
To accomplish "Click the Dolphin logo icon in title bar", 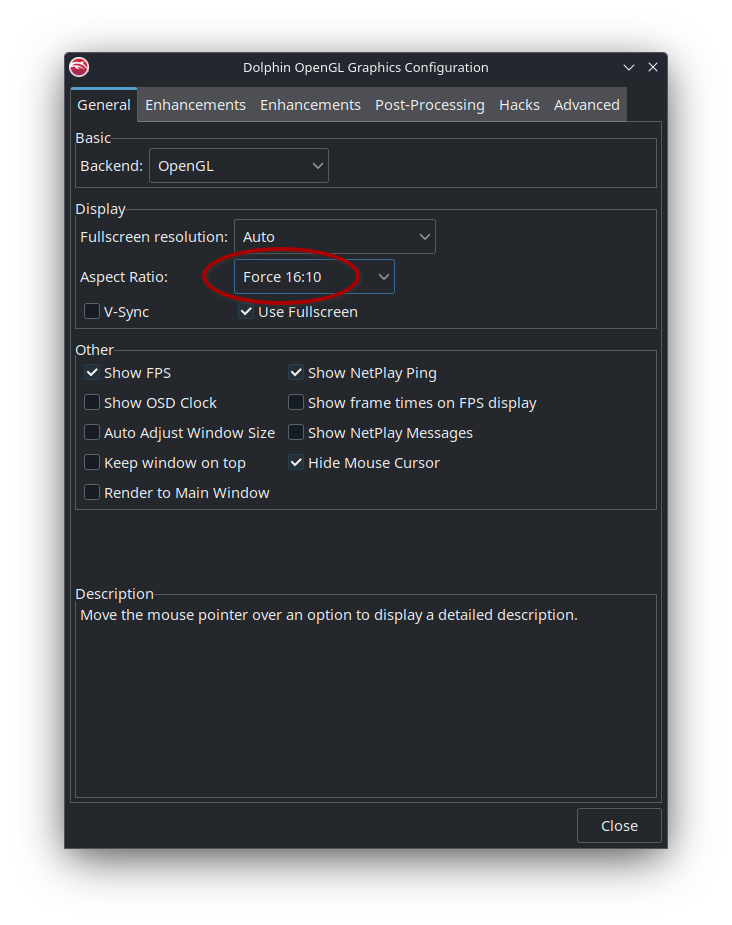I will tap(79, 67).
